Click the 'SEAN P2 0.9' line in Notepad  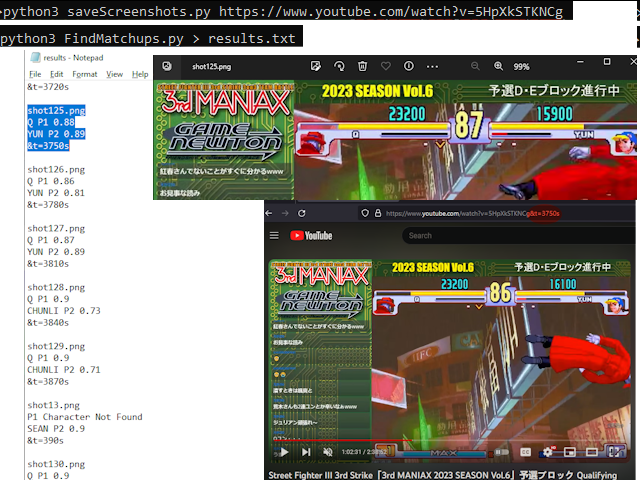click(56, 429)
